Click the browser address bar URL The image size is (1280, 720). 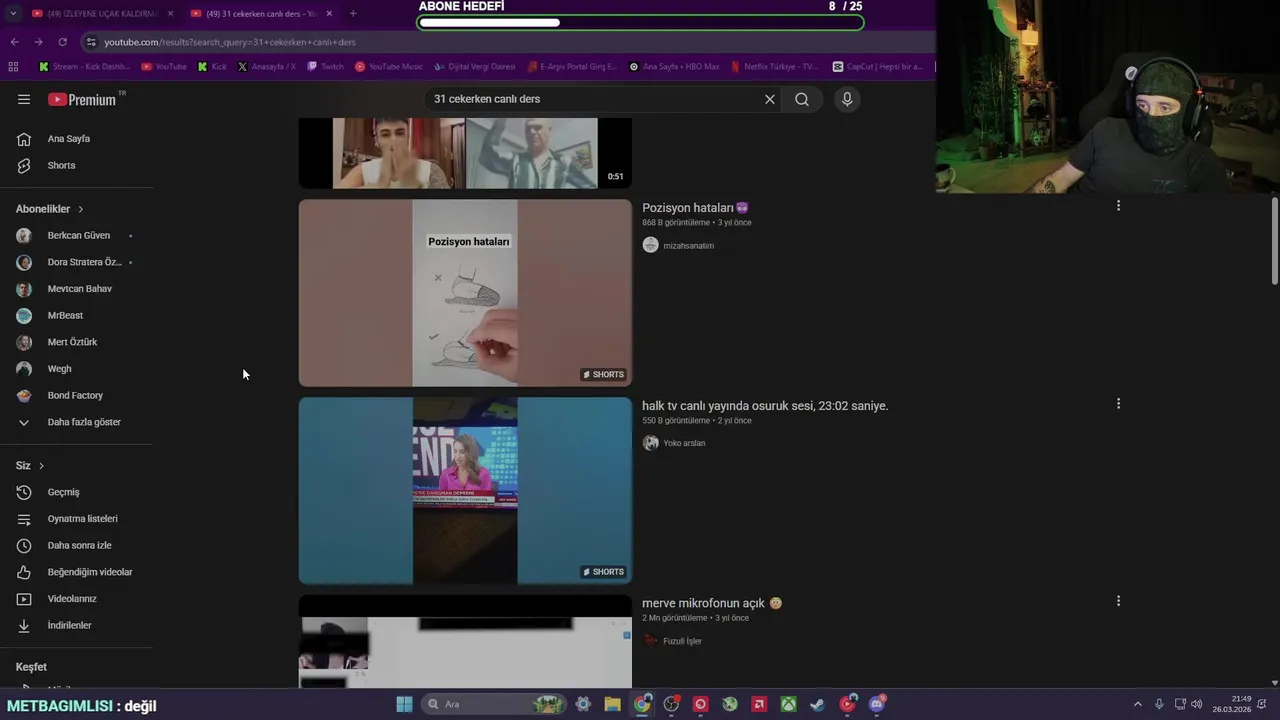click(230, 42)
